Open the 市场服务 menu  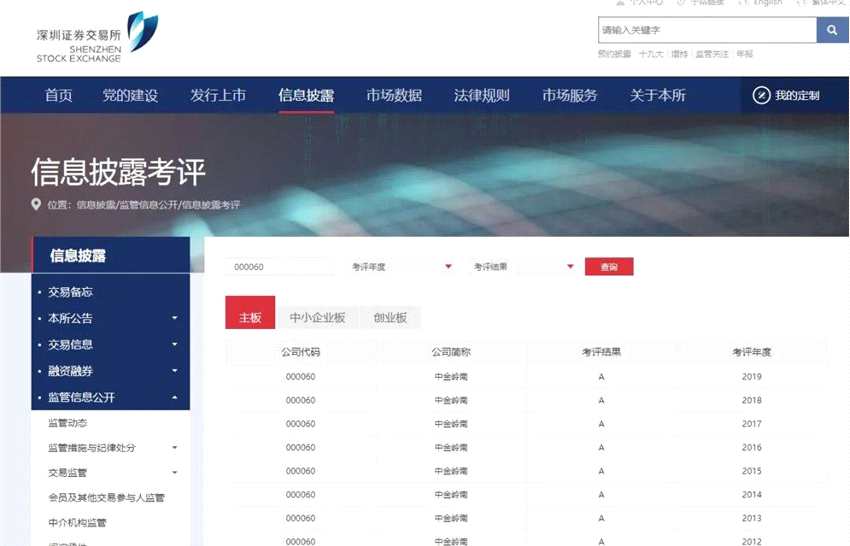coord(570,95)
